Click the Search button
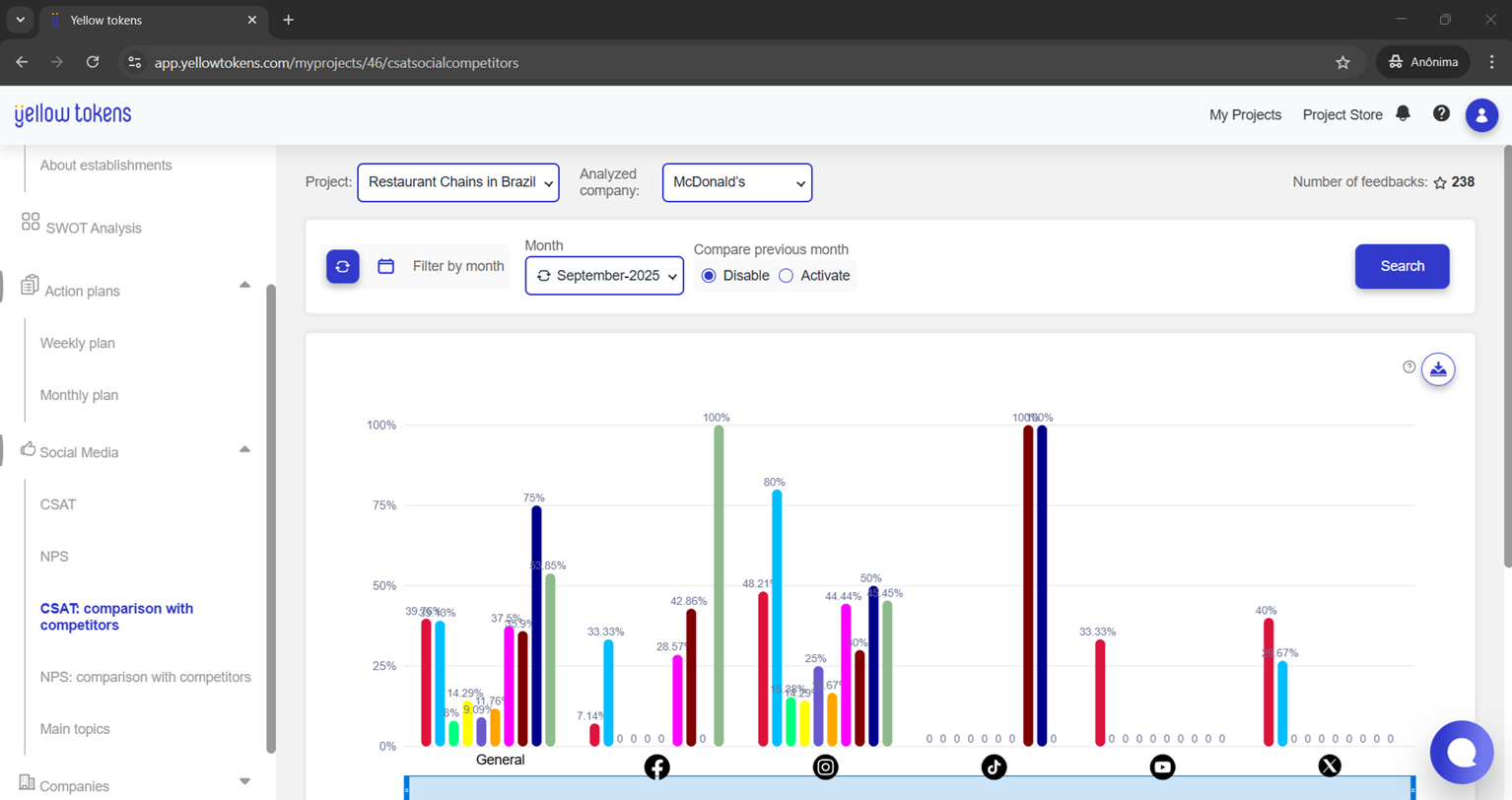The width and height of the screenshot is (1512, 800). pos(1403,266)
